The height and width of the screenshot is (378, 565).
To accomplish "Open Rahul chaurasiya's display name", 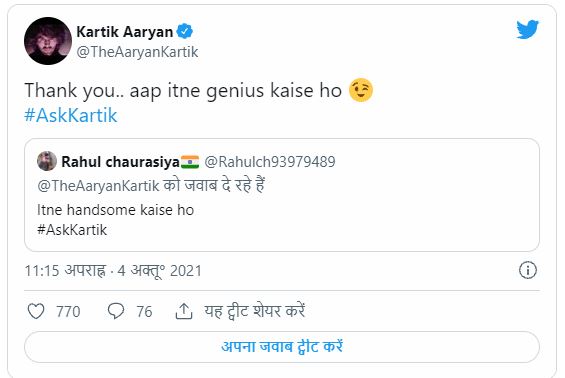I will tap(120, 162).
